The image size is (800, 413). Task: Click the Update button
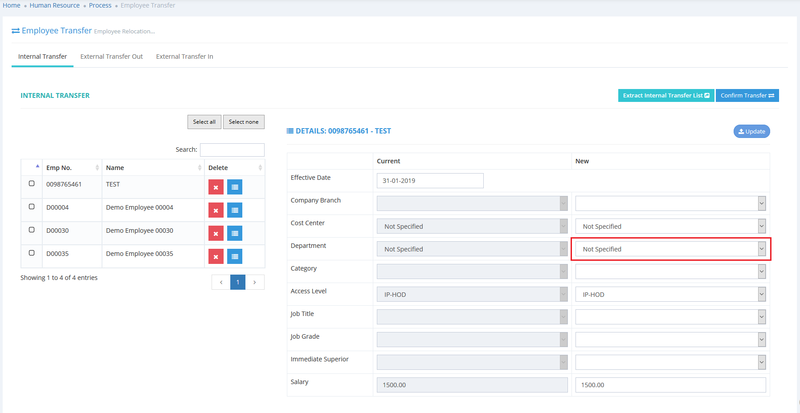tap(751, 131)
